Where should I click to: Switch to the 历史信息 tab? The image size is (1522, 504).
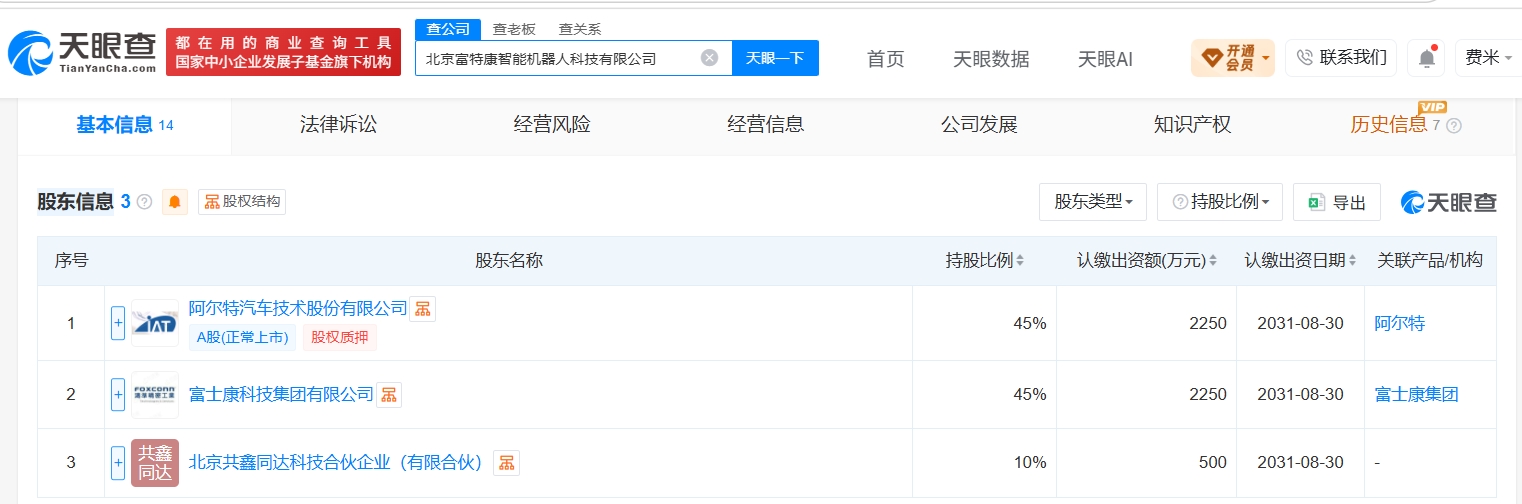1388,125
